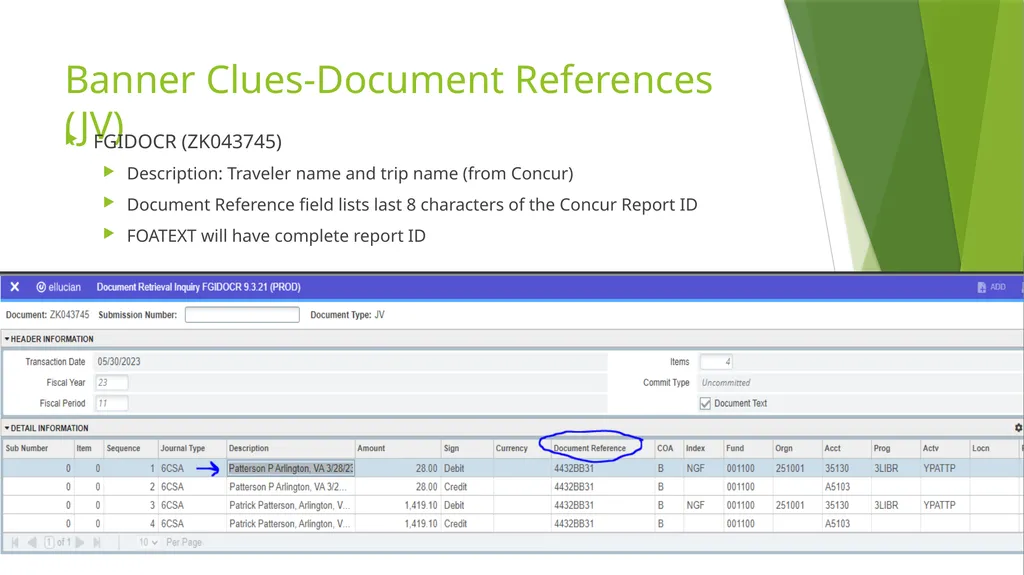Sort by Sign column header

tap(451, 448)
